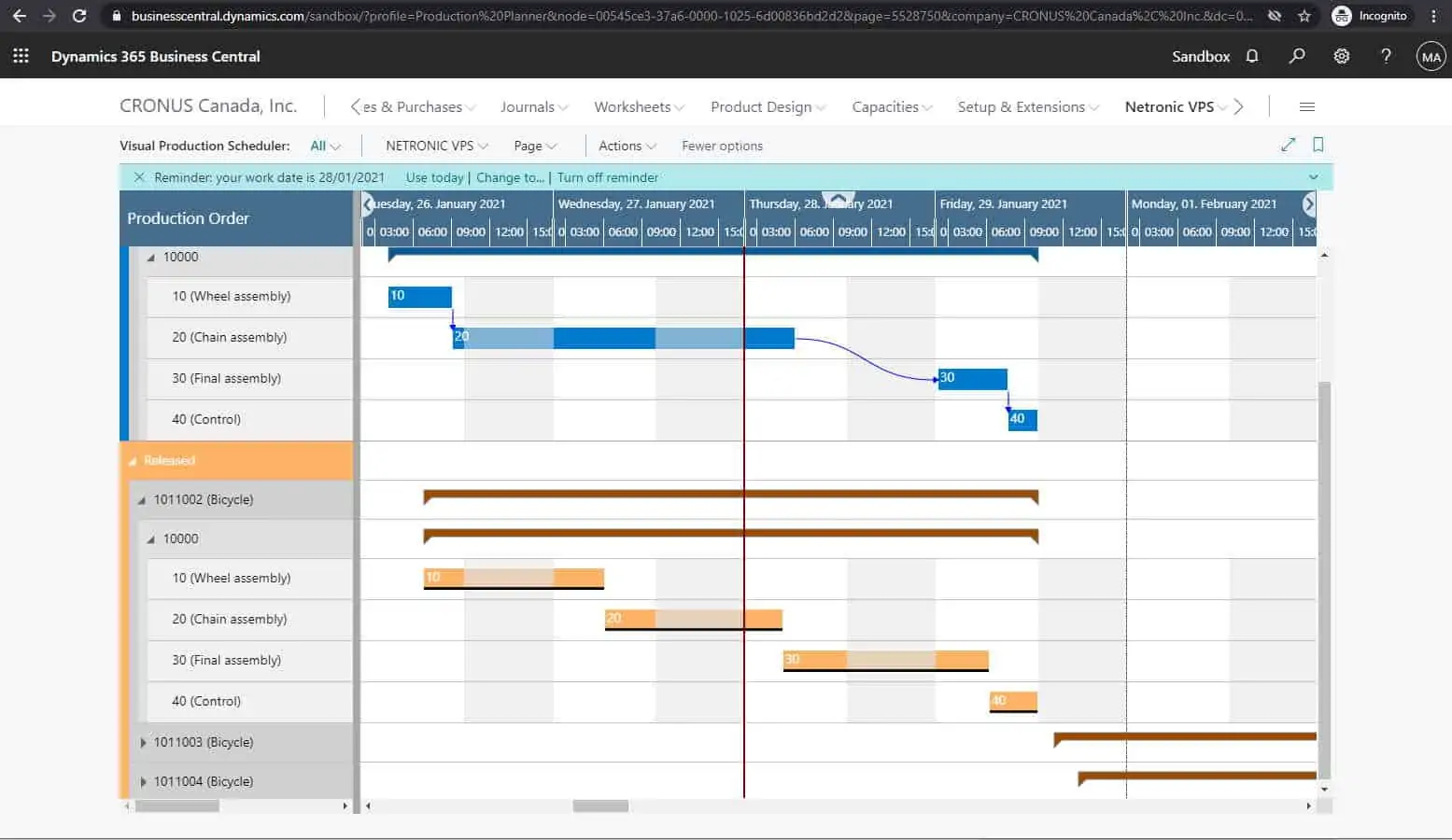Collapse the Released group
This screenshot has height=840, width=1452.
coord(133,461)
